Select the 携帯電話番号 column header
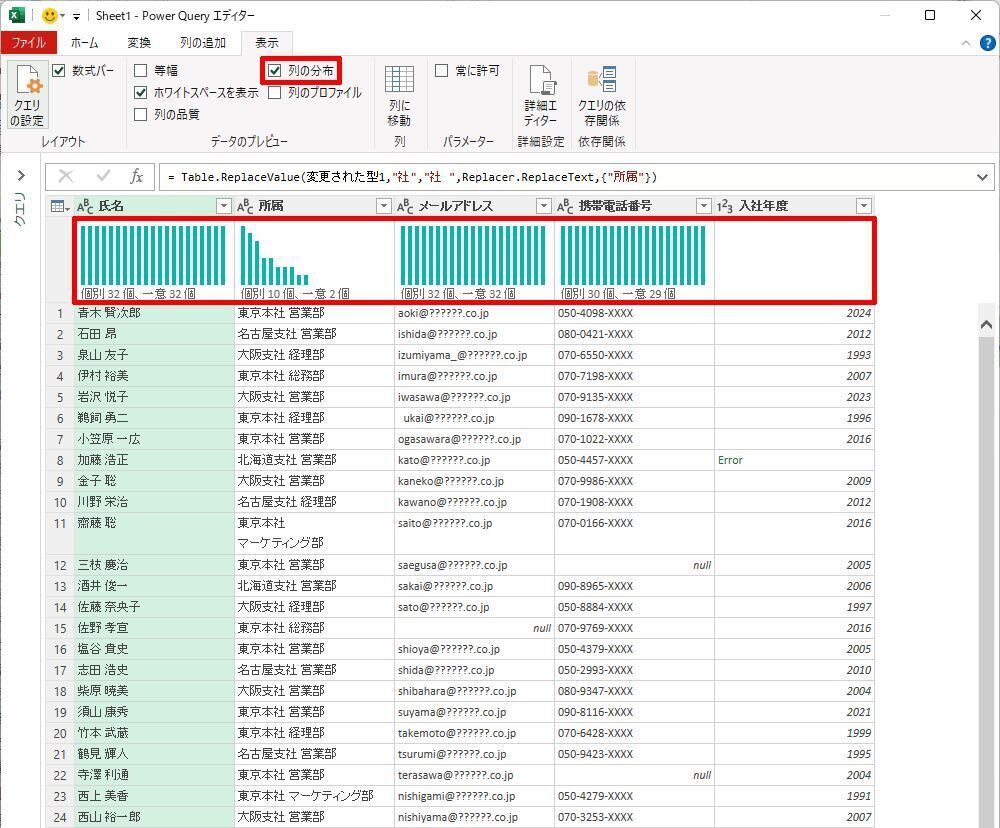This screenshot has height=828, width=1000. coord(633,206)
